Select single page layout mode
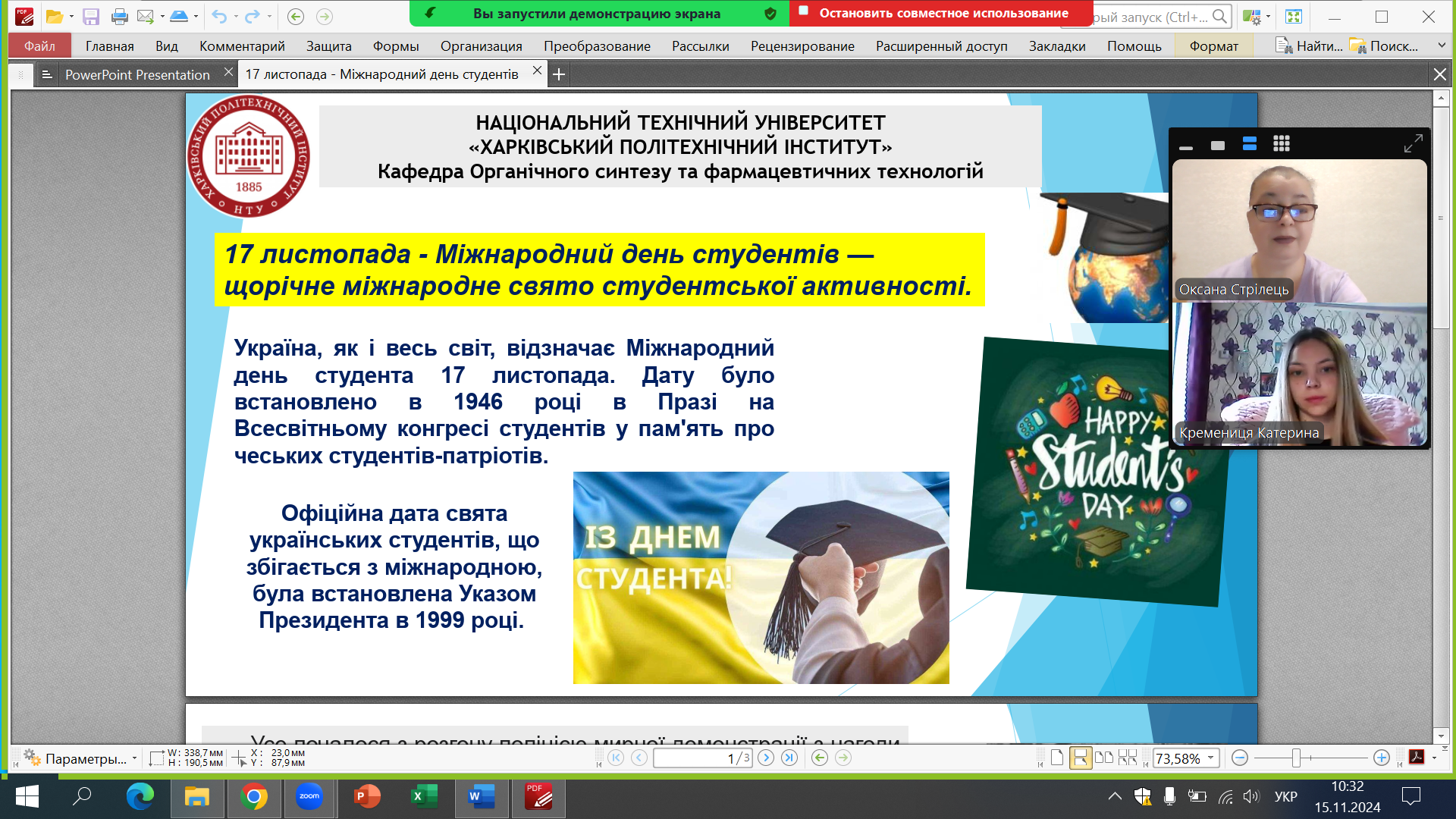Image resolution: width=1456 pixels, height=819 pixels. click(x=1057, y=758)
